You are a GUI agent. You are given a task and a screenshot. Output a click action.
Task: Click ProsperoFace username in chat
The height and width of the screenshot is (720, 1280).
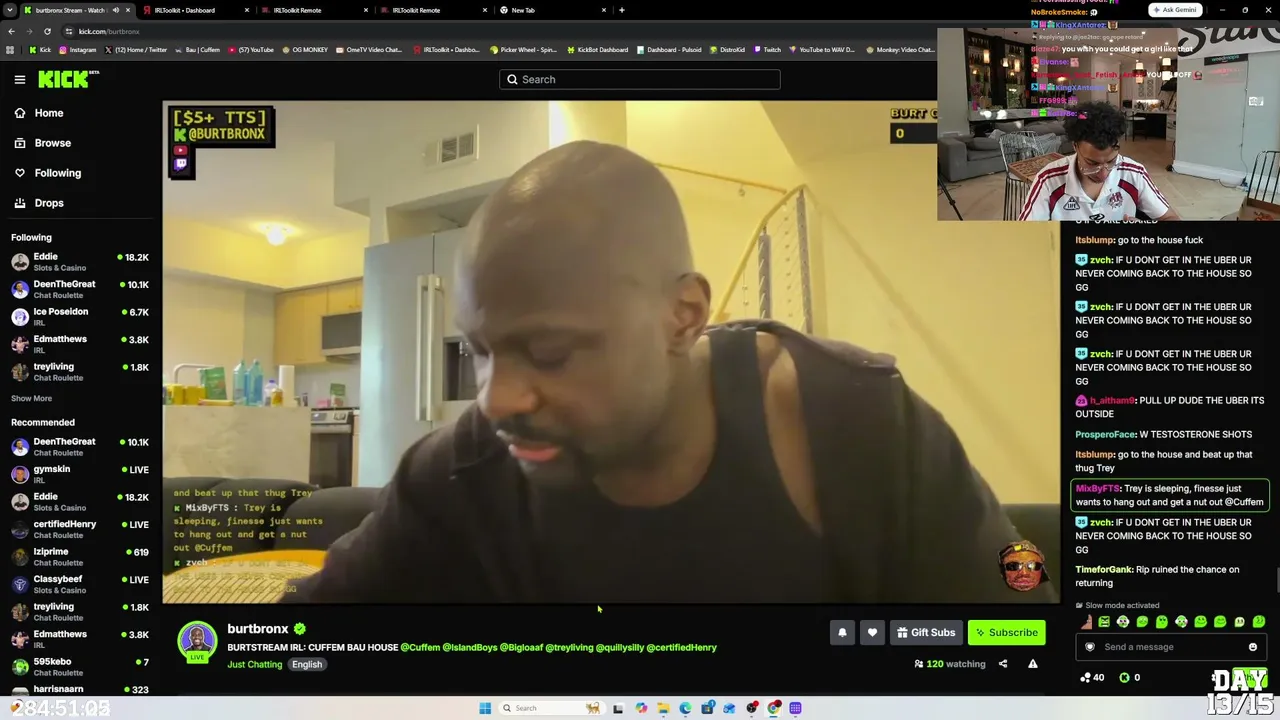1105,435
